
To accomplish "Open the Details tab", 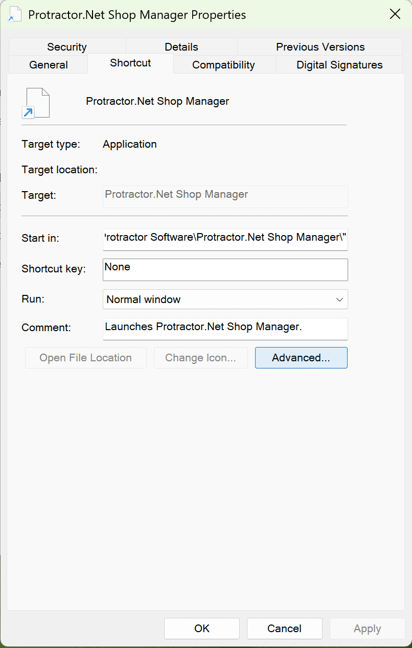I will [x=181, y=47].
